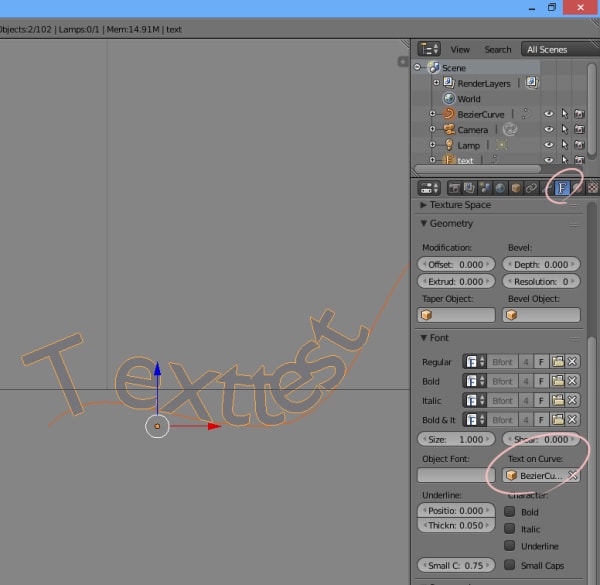Click the Object Font input field

(x=456, y=475)
